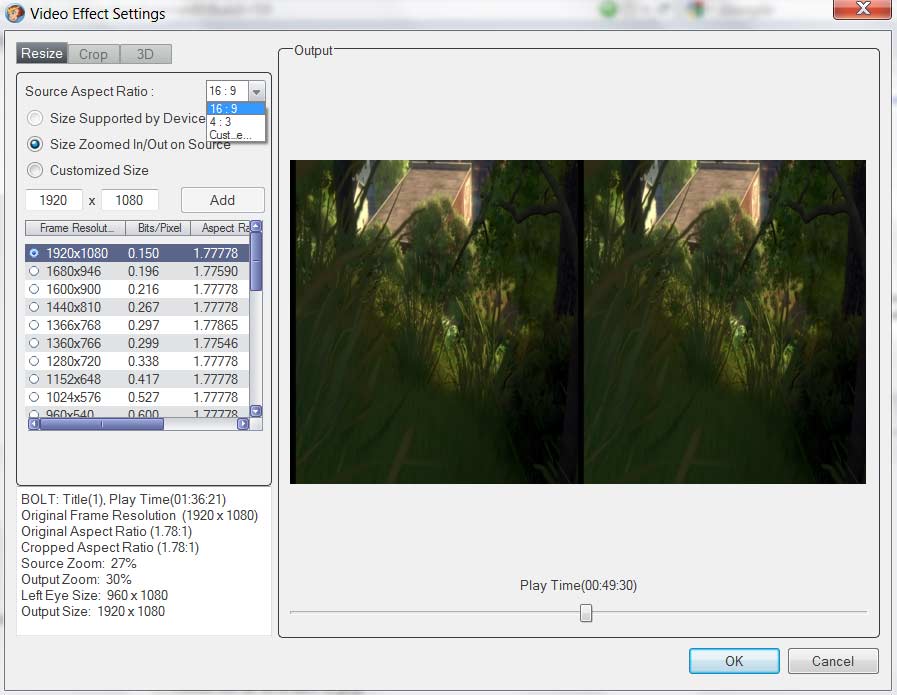Sort by the Aspect Ratio column header
This screenshot has height=695, width=897.
220,228
